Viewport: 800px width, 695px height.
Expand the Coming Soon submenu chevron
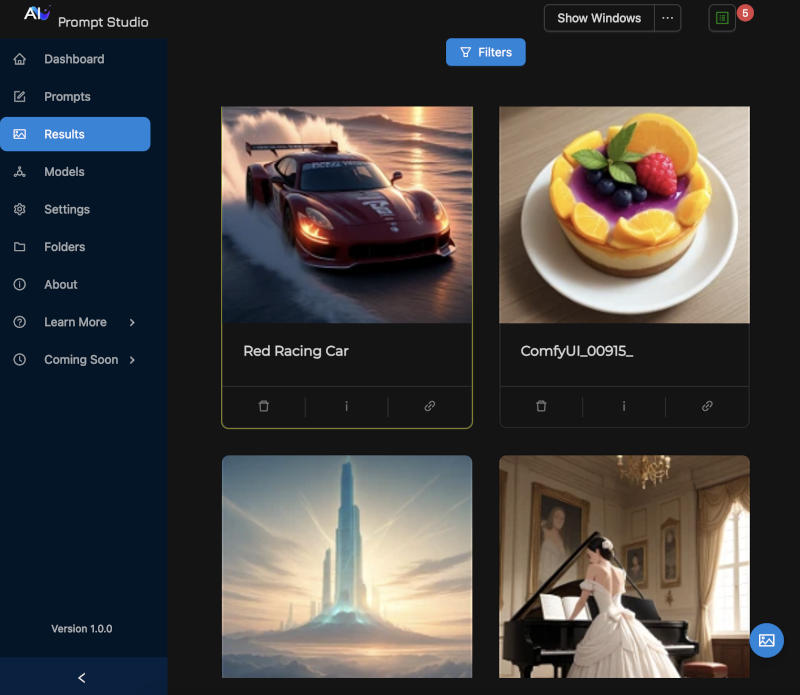click(132, 360)
